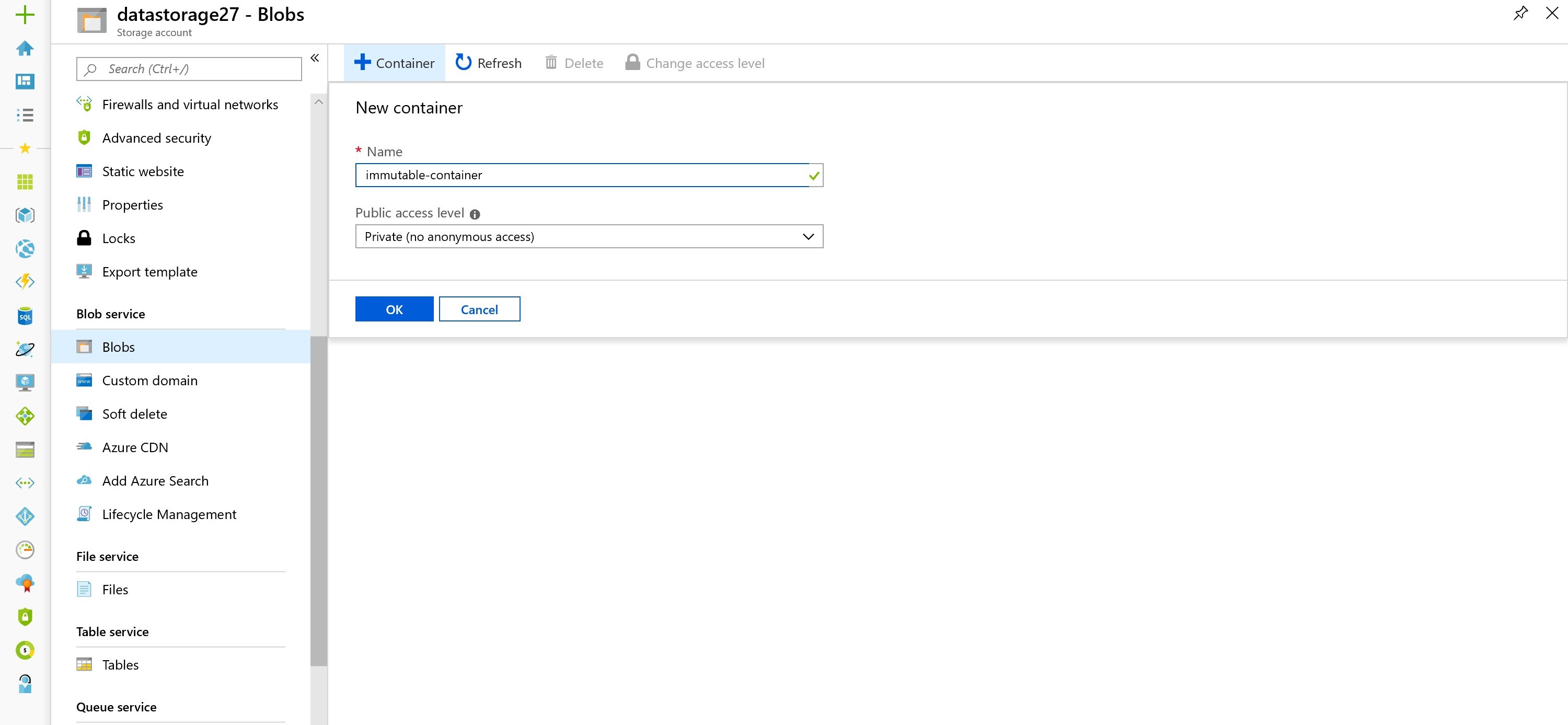Click the Public access level info icon
The width and height of the screenshot is (1568, 725).
click(475, 214)
